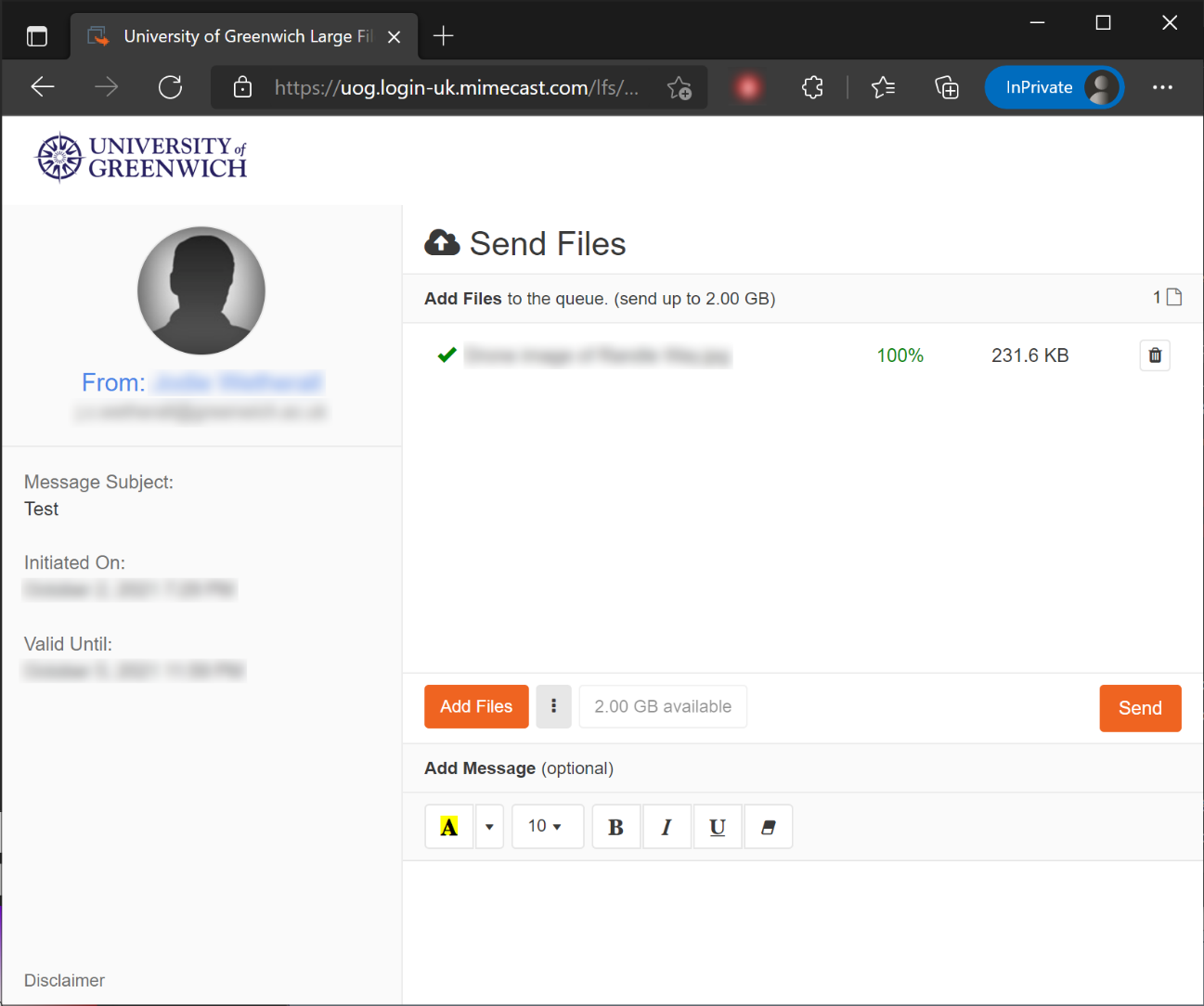Click the University of Greenwich logo

tap(141, 158)
